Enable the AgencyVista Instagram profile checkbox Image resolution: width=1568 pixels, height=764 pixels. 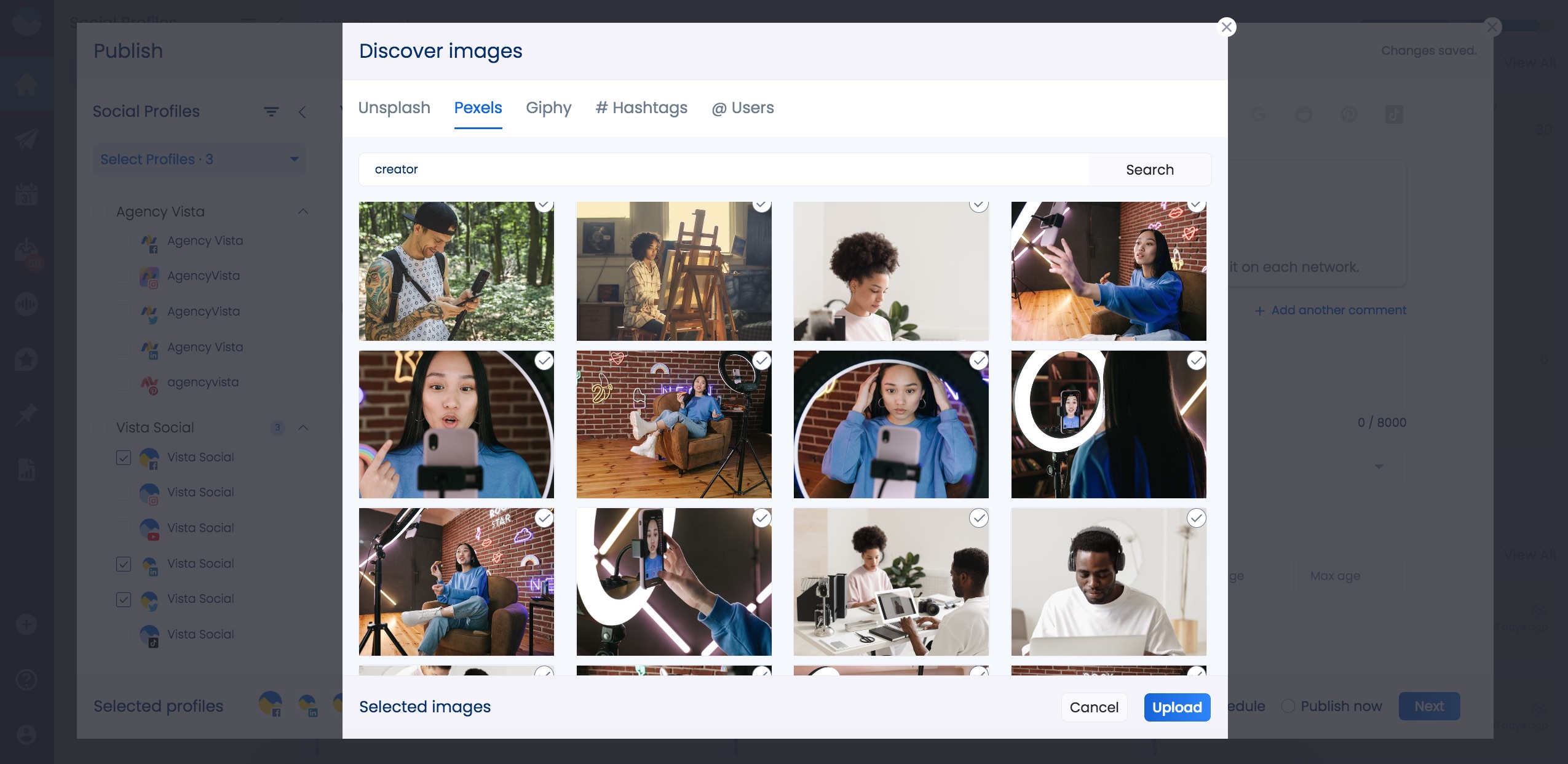124,276
